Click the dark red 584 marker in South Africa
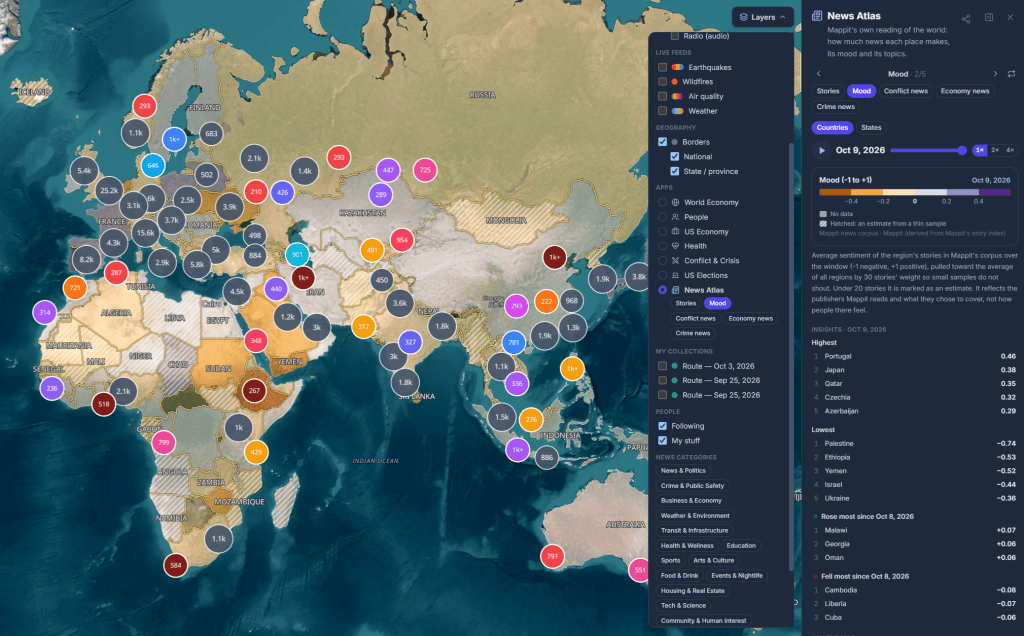This screenshot has width=1024, height=636. pos(176,565)
